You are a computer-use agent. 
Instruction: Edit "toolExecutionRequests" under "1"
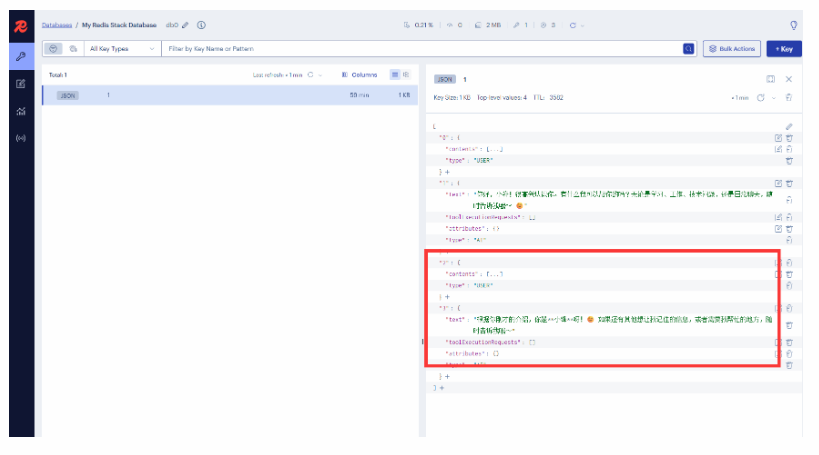778,217
